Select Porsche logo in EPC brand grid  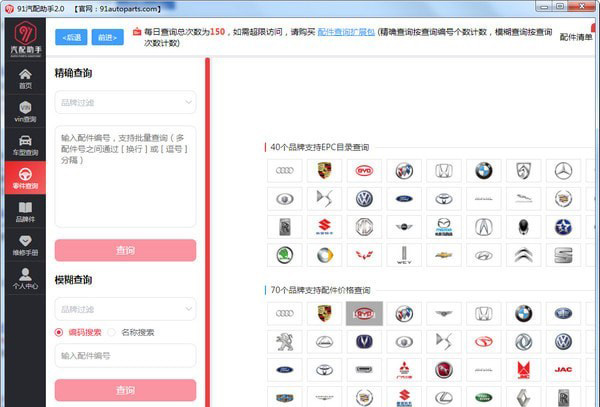click(x=324, y=171)
